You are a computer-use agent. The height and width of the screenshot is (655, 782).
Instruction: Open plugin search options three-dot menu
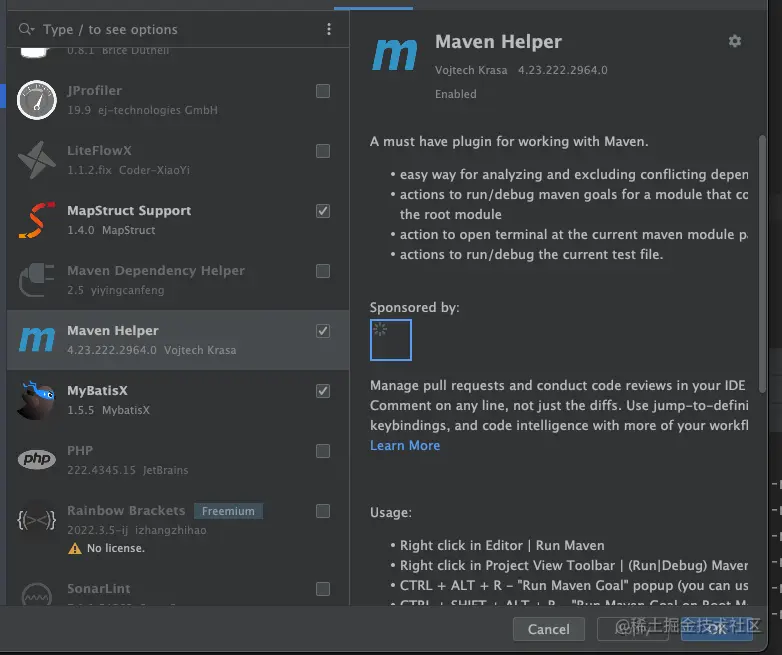pos(329,29)
